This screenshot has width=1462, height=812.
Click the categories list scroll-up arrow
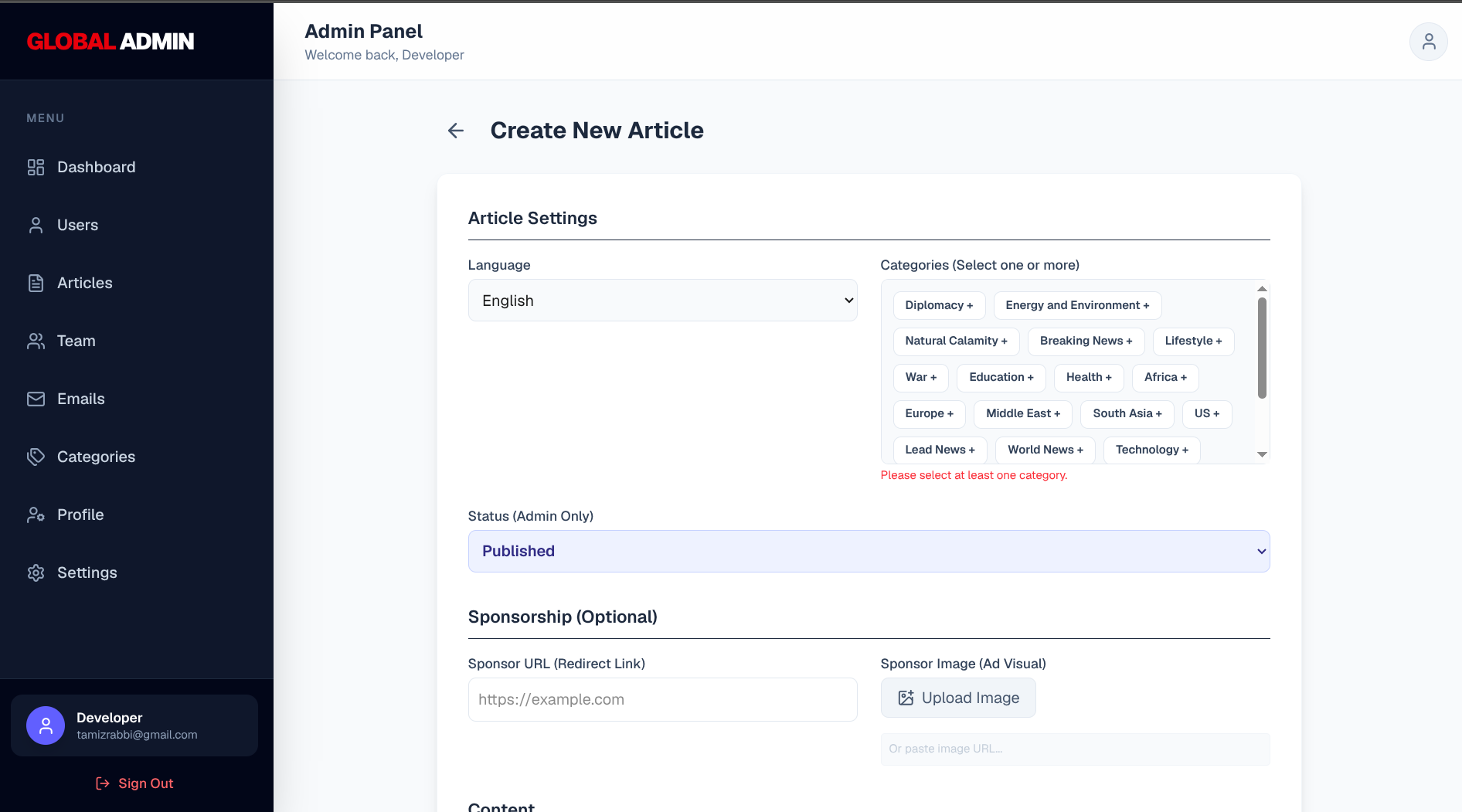(x=1262, y=289)
